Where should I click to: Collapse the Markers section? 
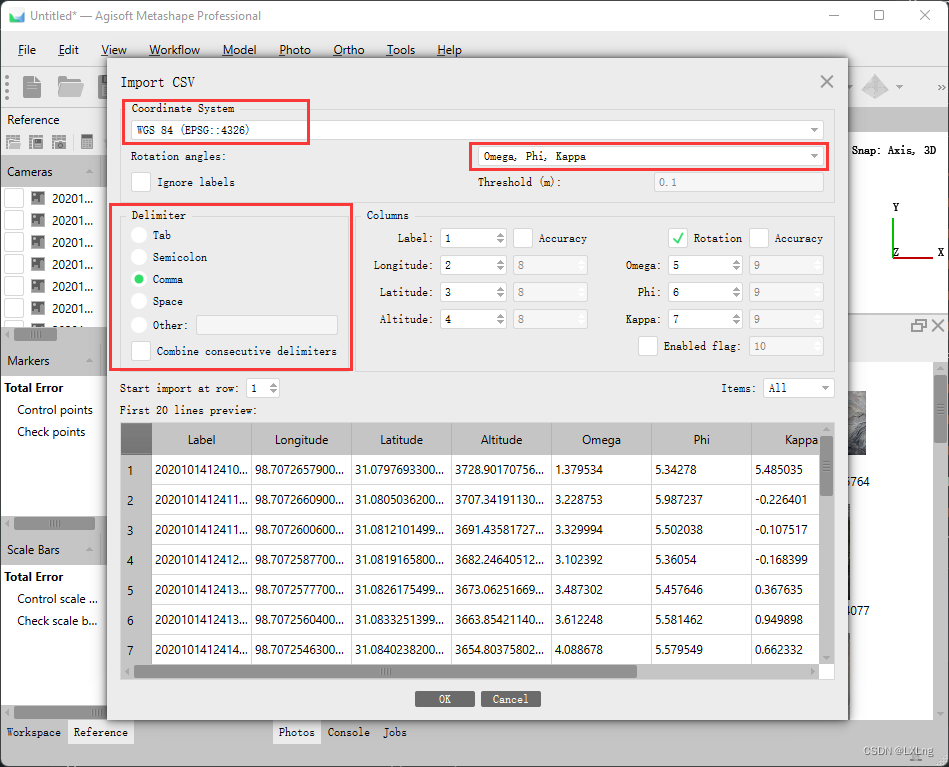90,360
